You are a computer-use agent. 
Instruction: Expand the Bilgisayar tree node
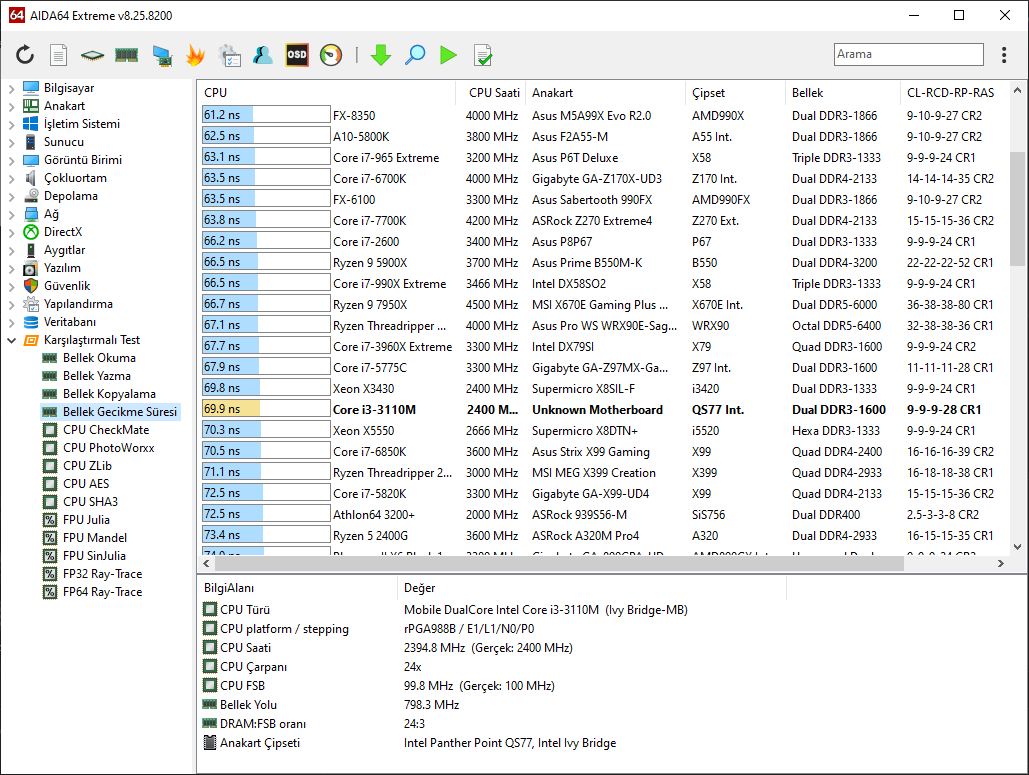[x=11, y=88]
